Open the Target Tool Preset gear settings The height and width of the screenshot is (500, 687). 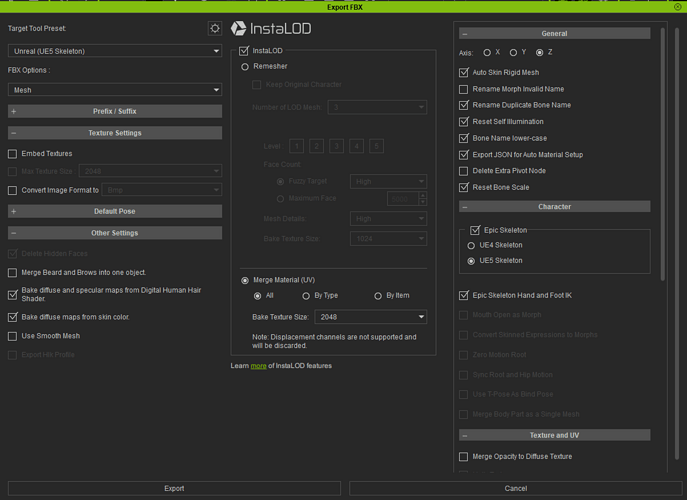coord(215,28)
